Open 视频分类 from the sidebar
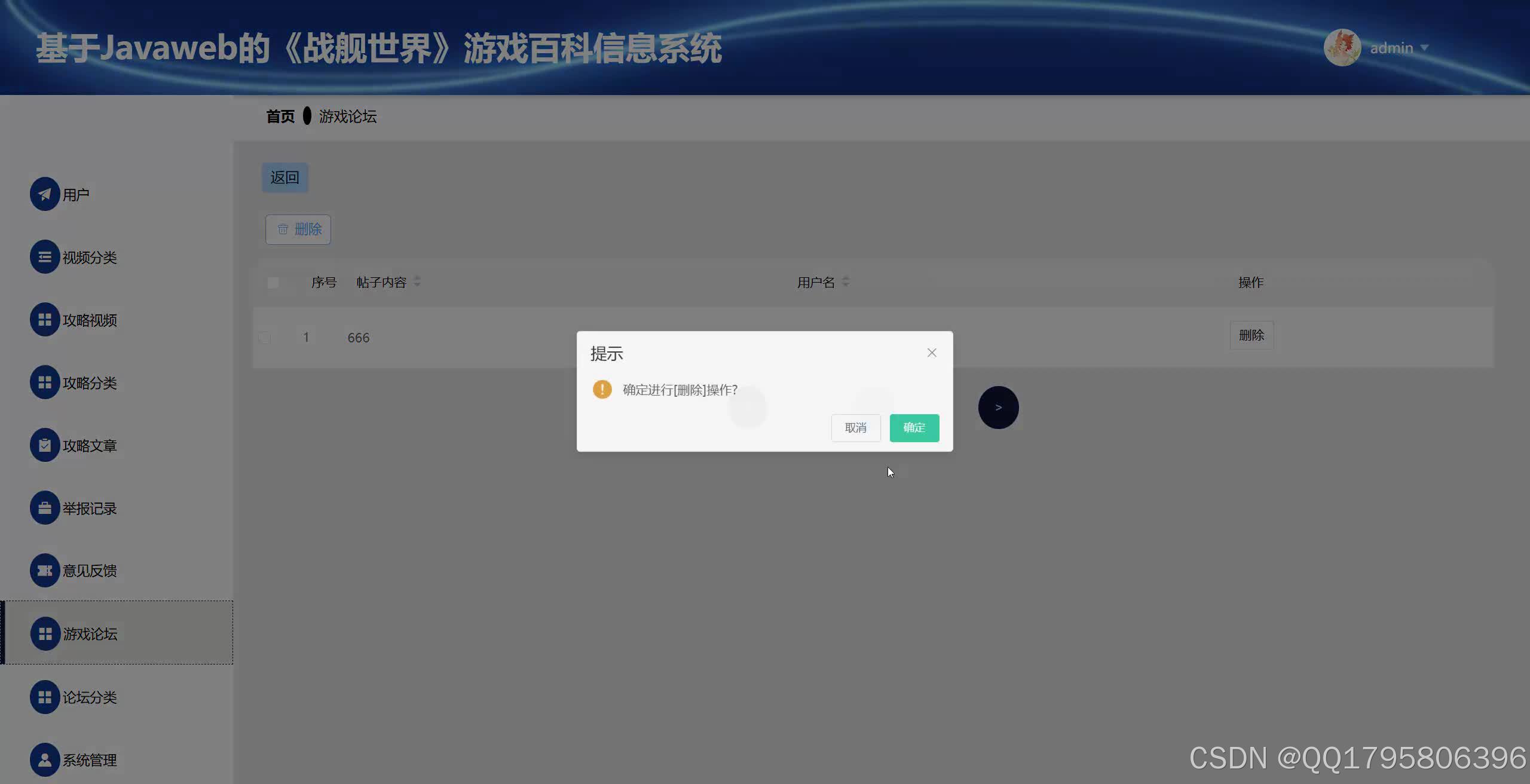 point(44,256)
